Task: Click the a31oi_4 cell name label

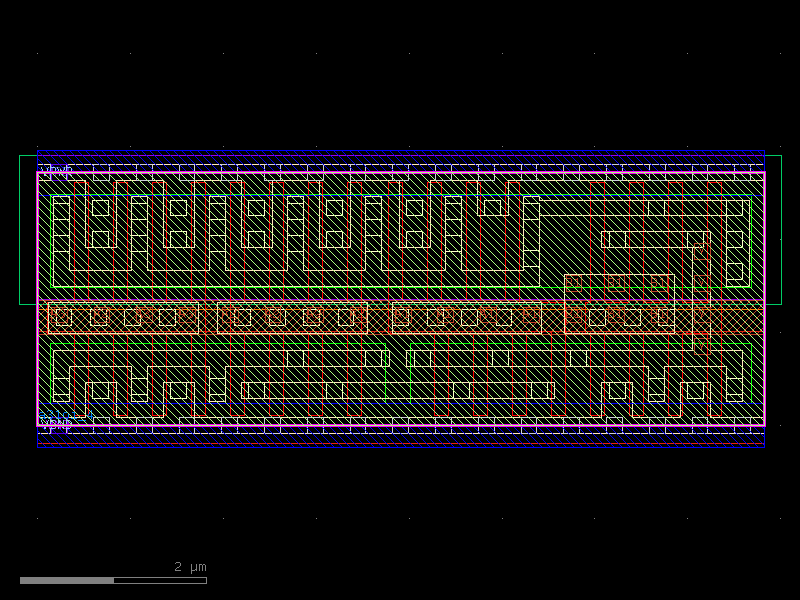Action: pyautogui.click(x=62, y=414)
